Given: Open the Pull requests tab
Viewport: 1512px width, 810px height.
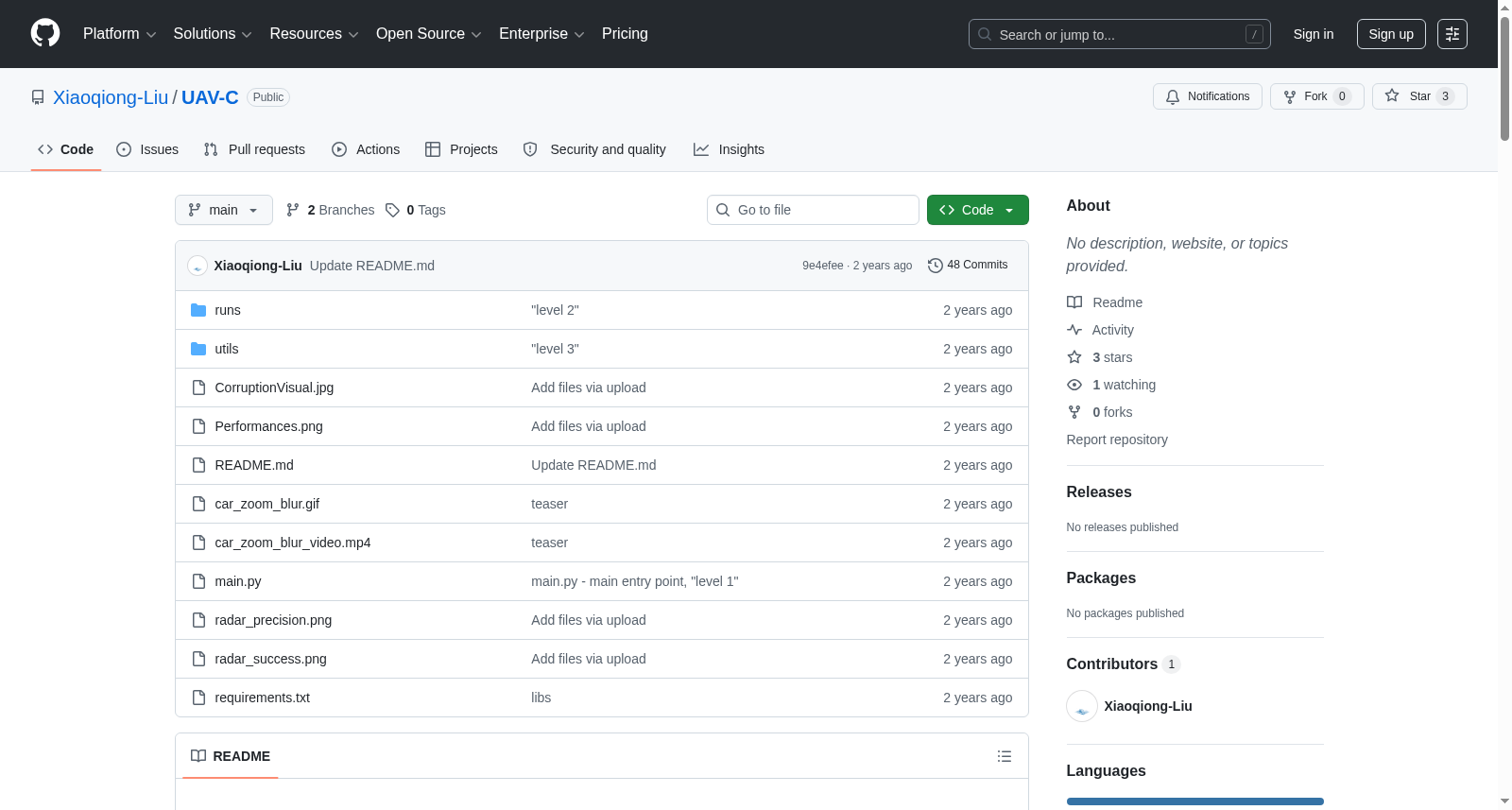Looking at the screenshot, I should tap(254, 149).
